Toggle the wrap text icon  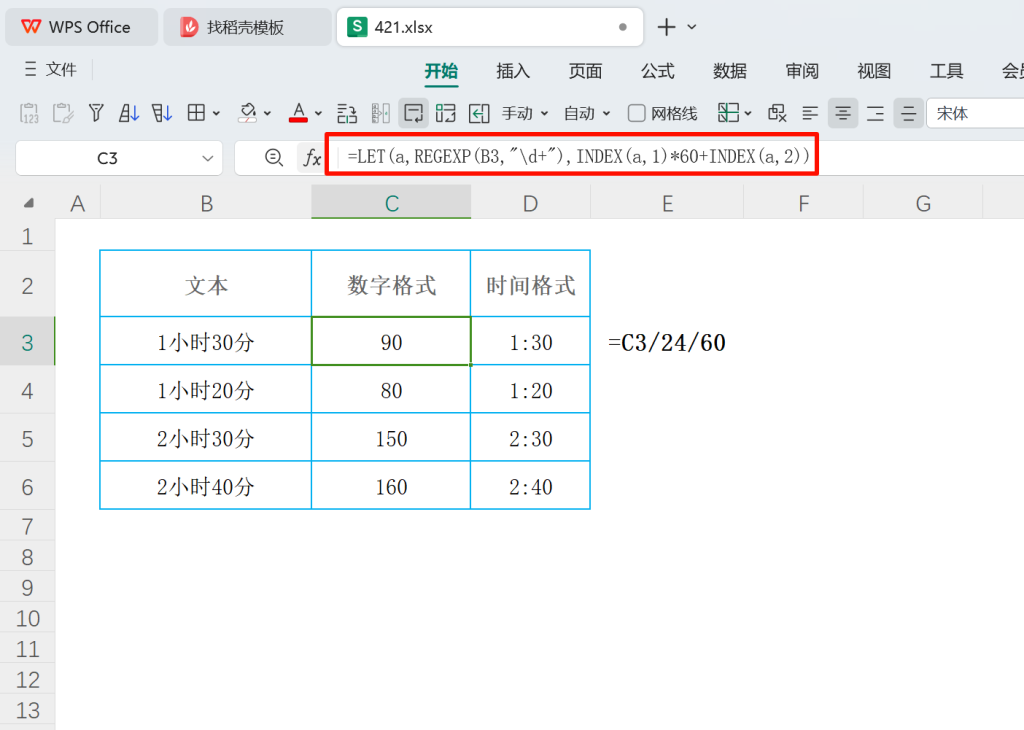413,113
